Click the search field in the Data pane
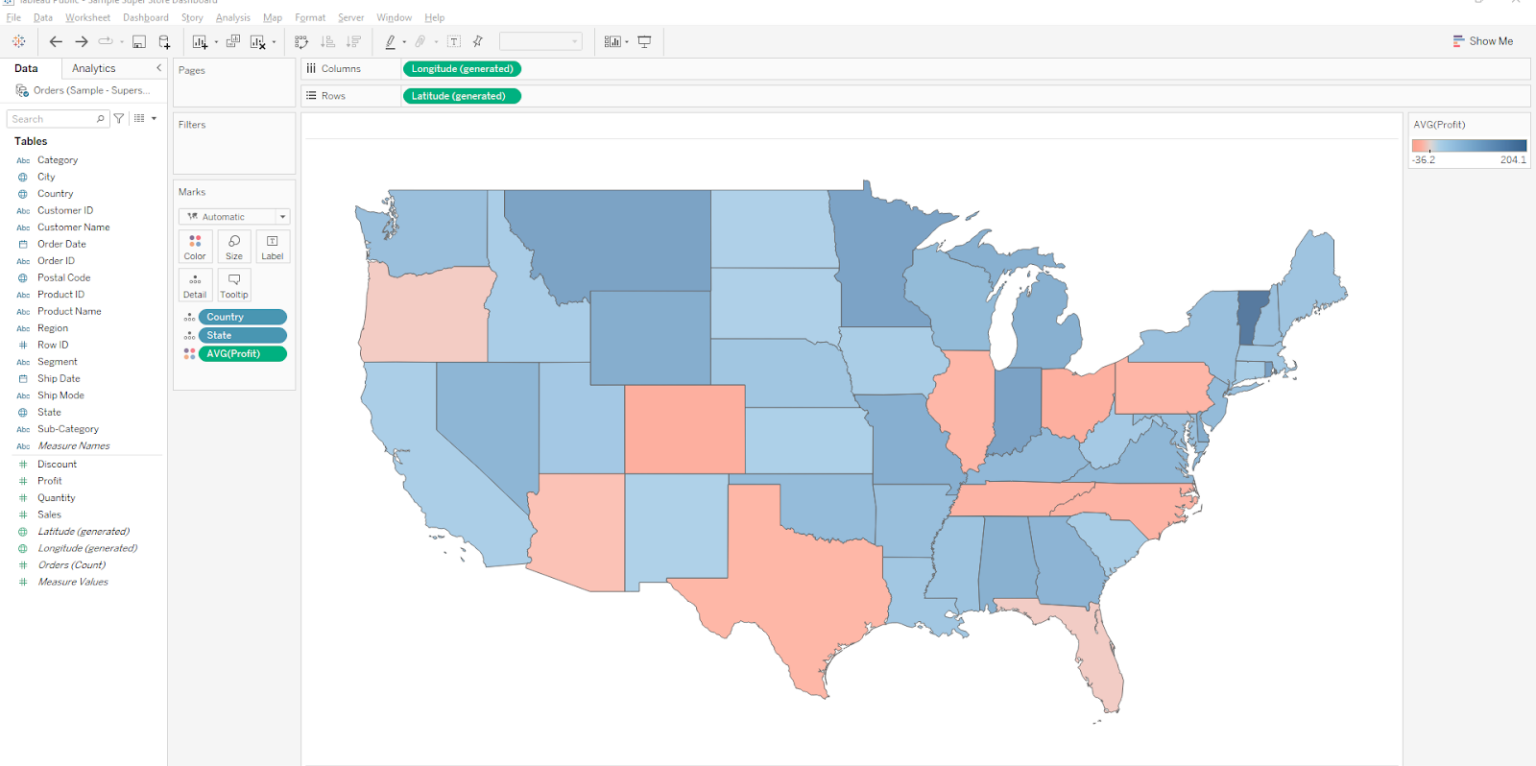Screen dimensions: 1536x766 57,118
